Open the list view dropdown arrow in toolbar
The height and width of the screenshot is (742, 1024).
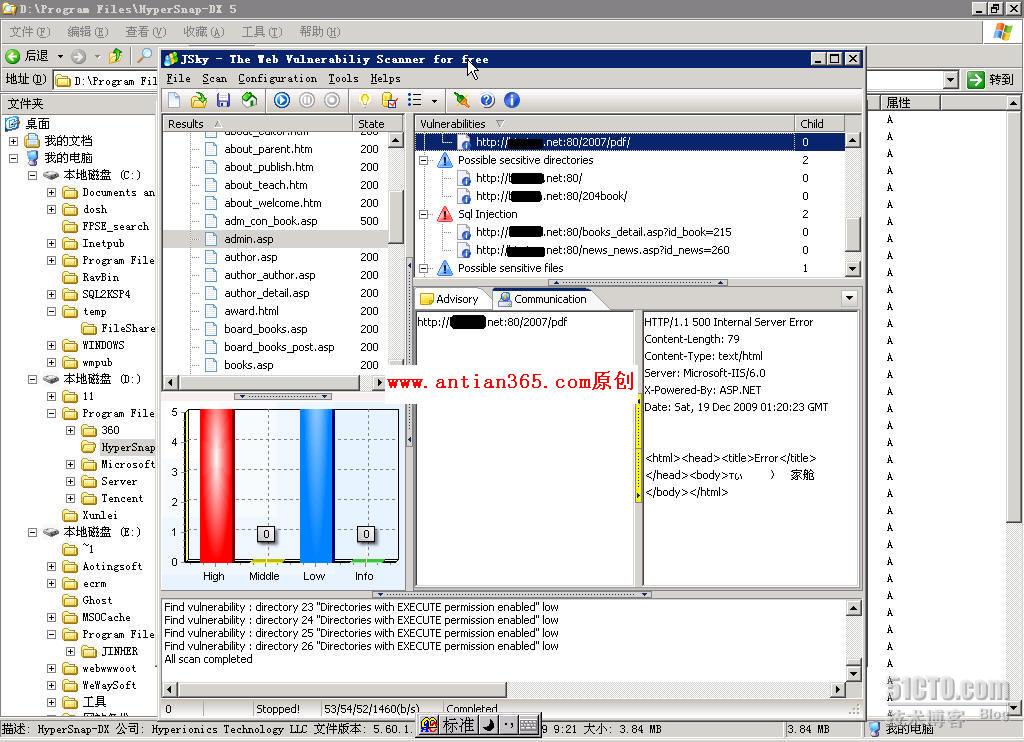coord(434,101)
